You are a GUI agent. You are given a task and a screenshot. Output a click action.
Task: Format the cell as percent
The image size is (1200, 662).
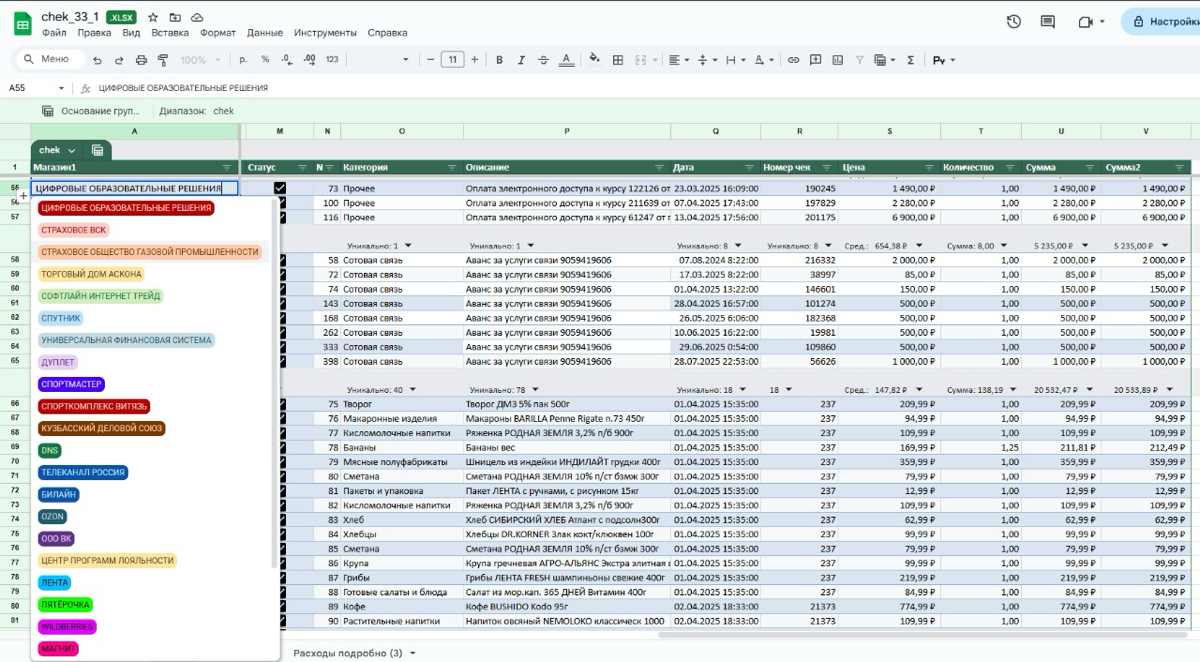click(265, 60)
